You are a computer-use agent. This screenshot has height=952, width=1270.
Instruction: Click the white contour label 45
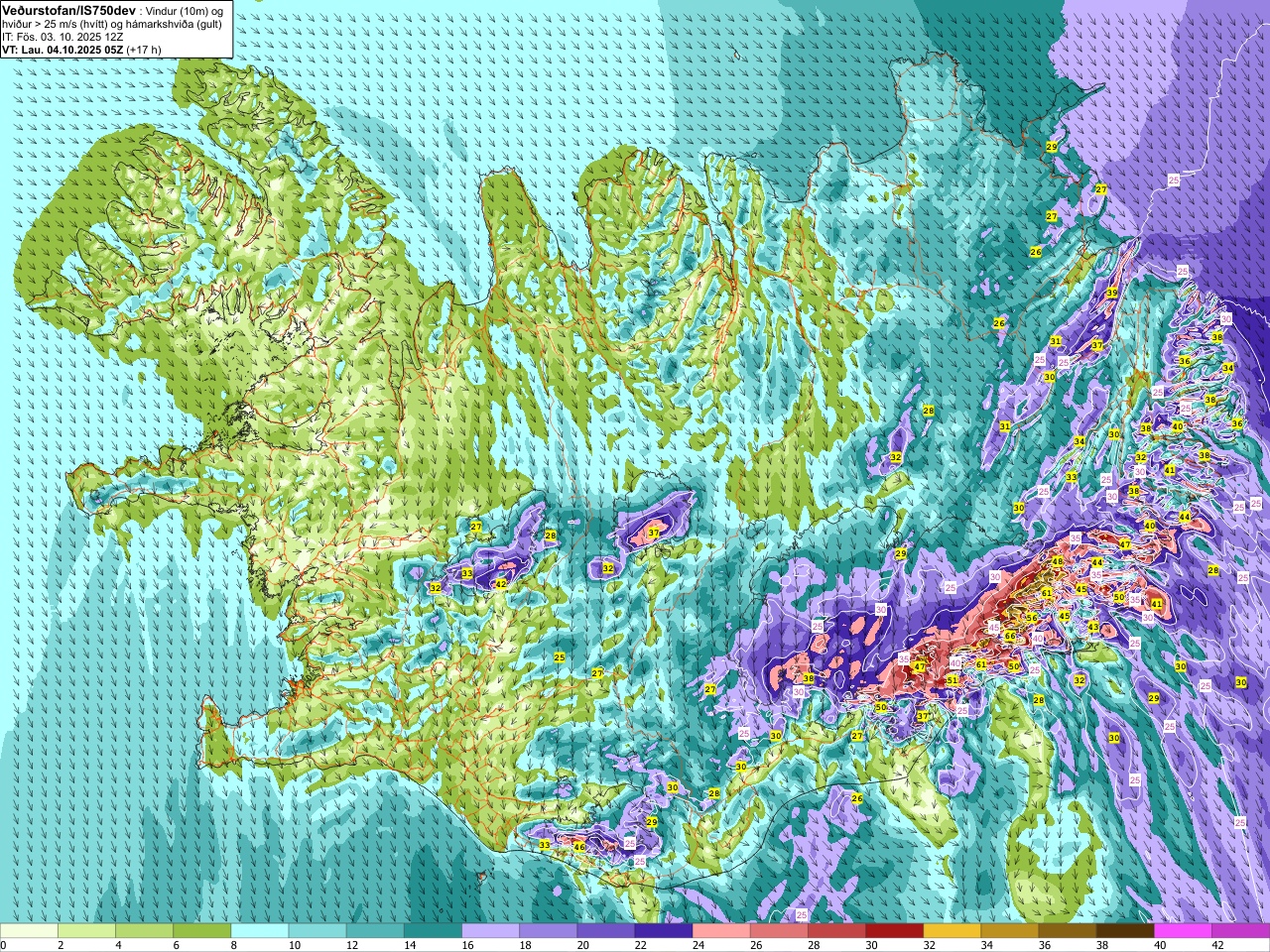tap(993, 628)
